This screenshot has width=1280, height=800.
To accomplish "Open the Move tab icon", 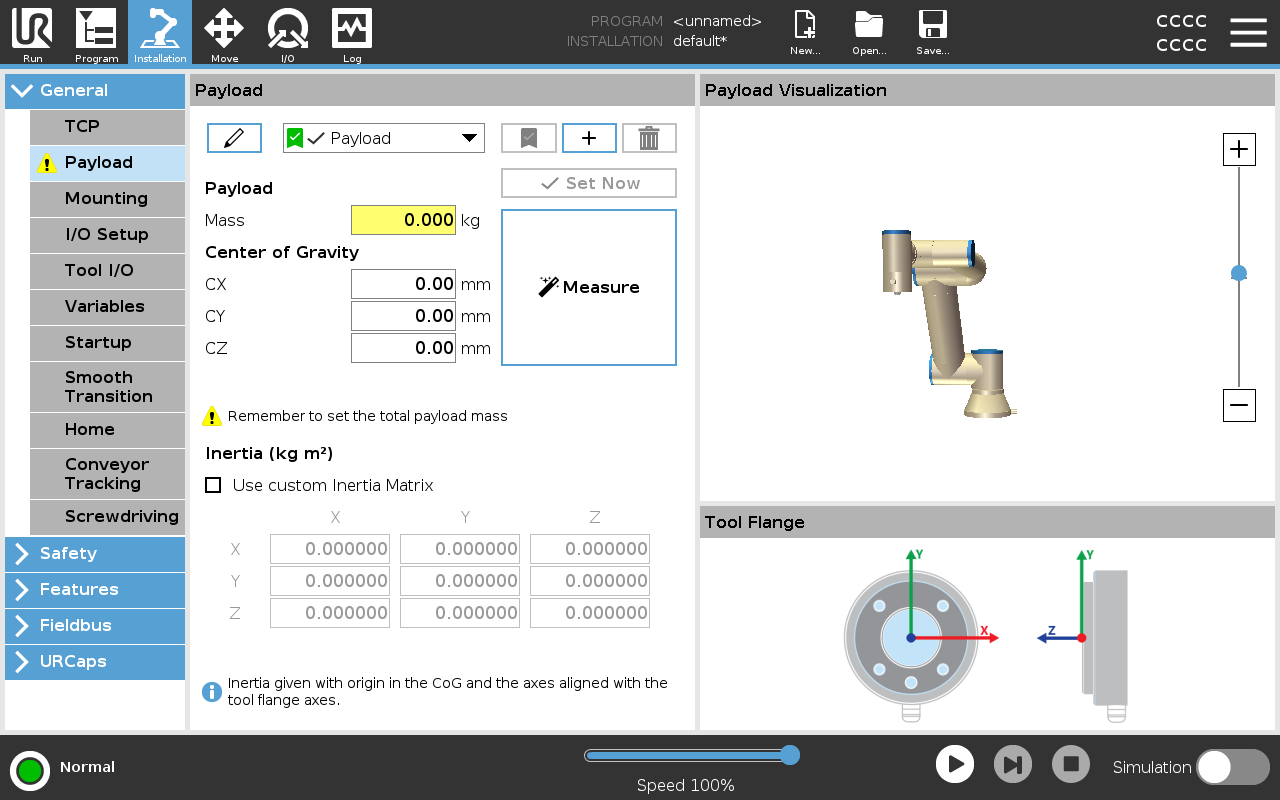I will point(224,33).
